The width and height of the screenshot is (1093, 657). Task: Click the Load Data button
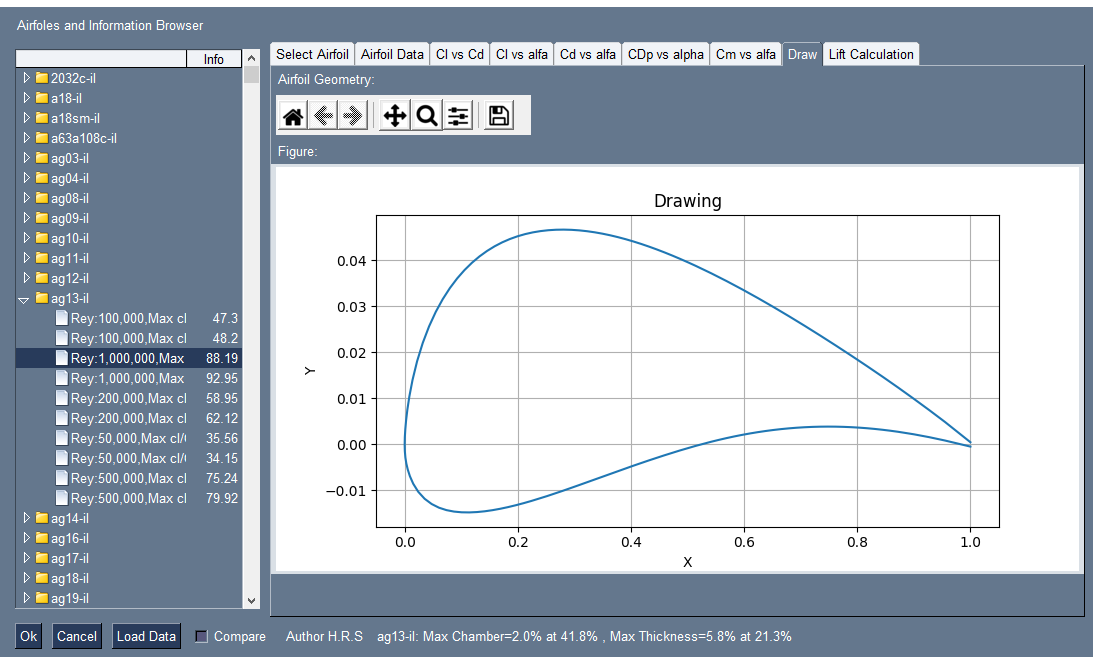pyautogui.click(x=146, y=636)
